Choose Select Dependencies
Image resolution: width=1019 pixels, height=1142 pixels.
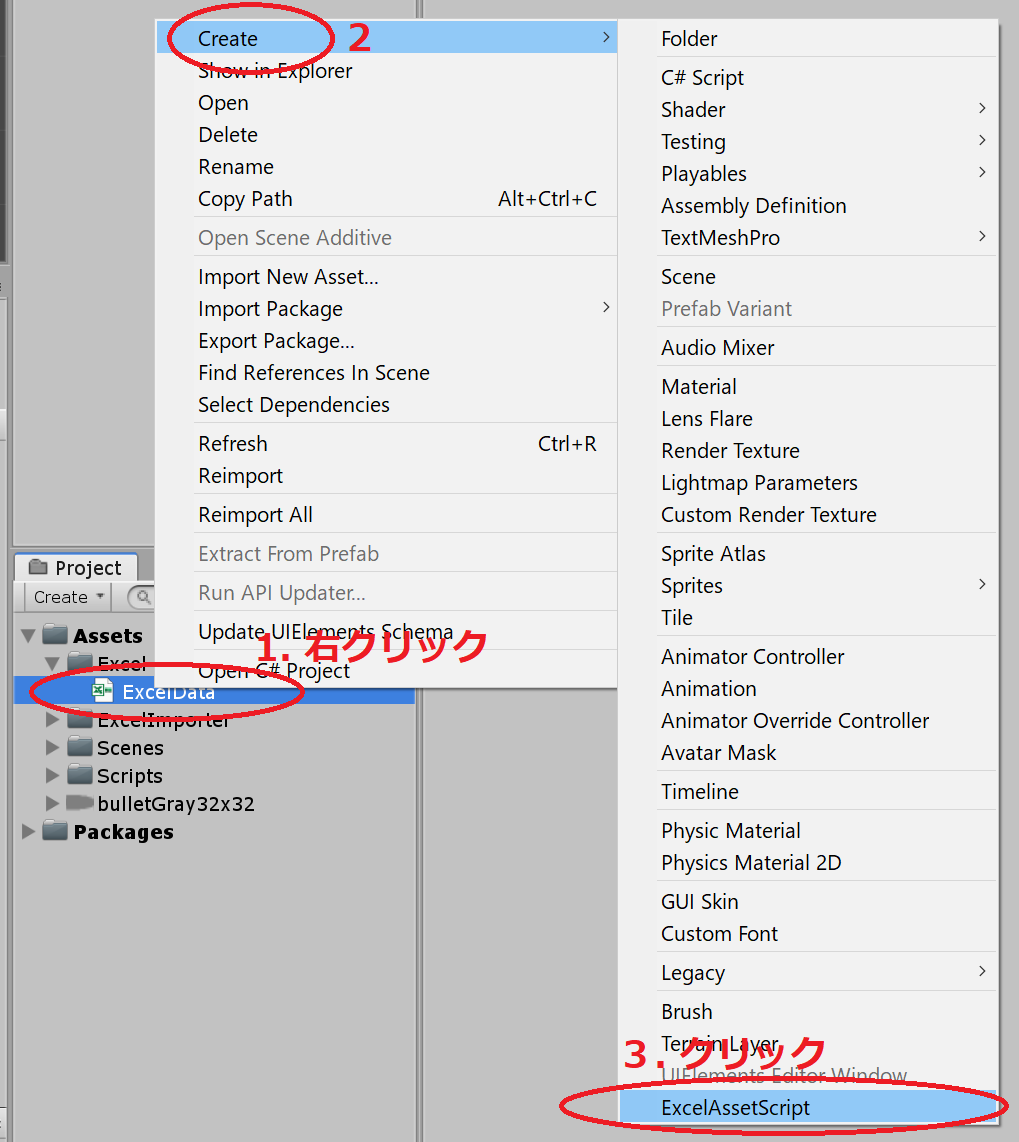[387, 405]
